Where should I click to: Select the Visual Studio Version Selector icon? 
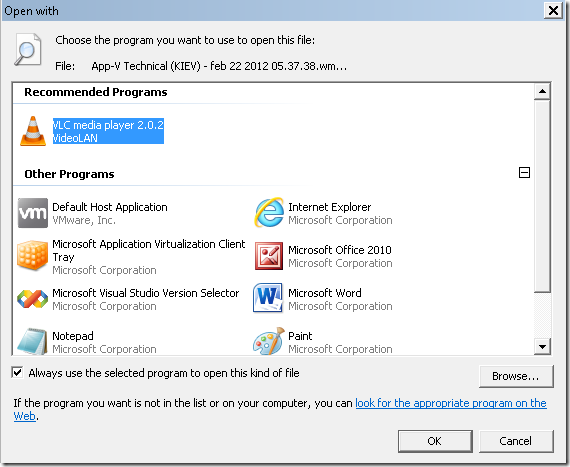tap(32, 299)
